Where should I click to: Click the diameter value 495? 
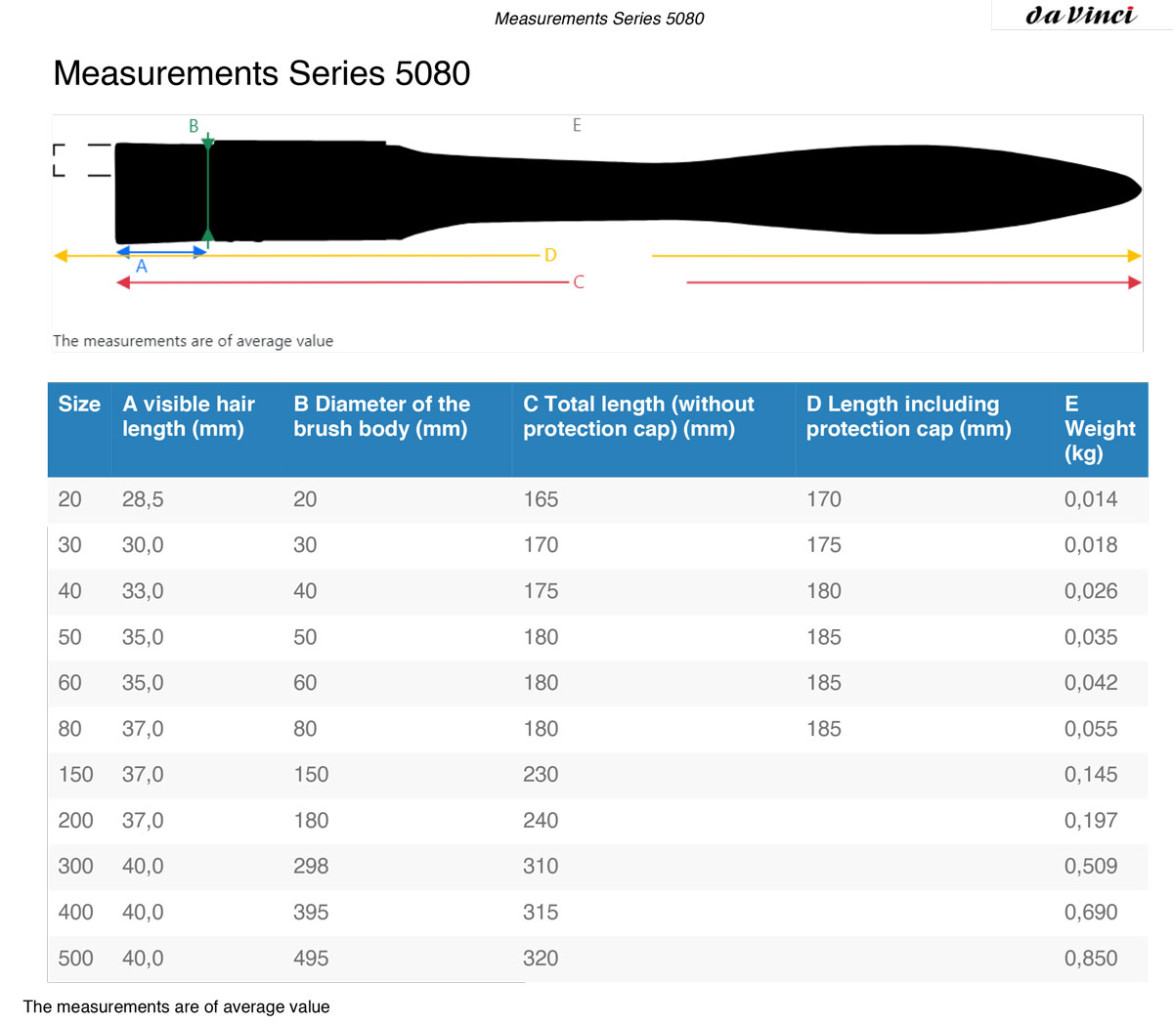tap(311, 958)
